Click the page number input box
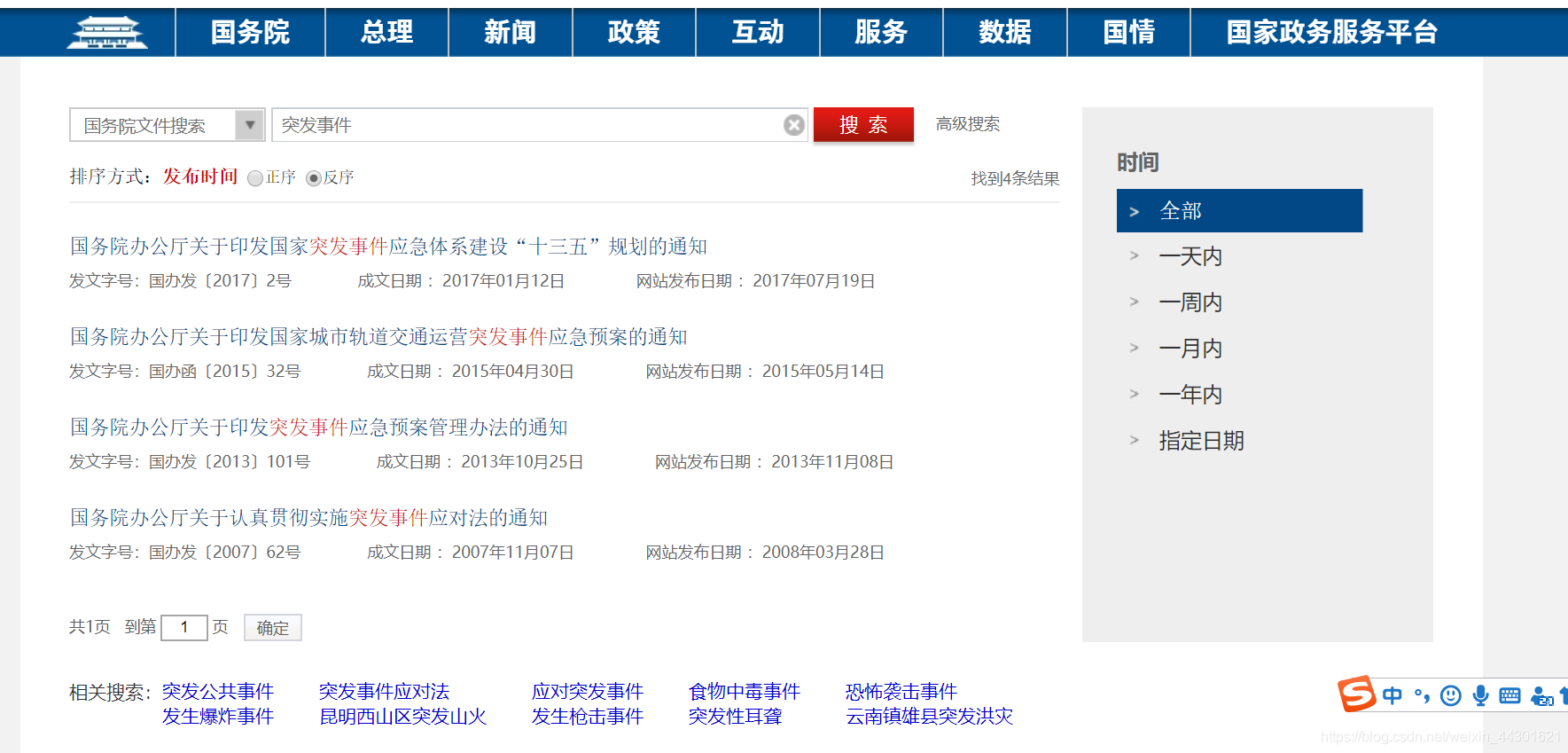The width and height of the screenshot is (1568, 753). point(184,628)
